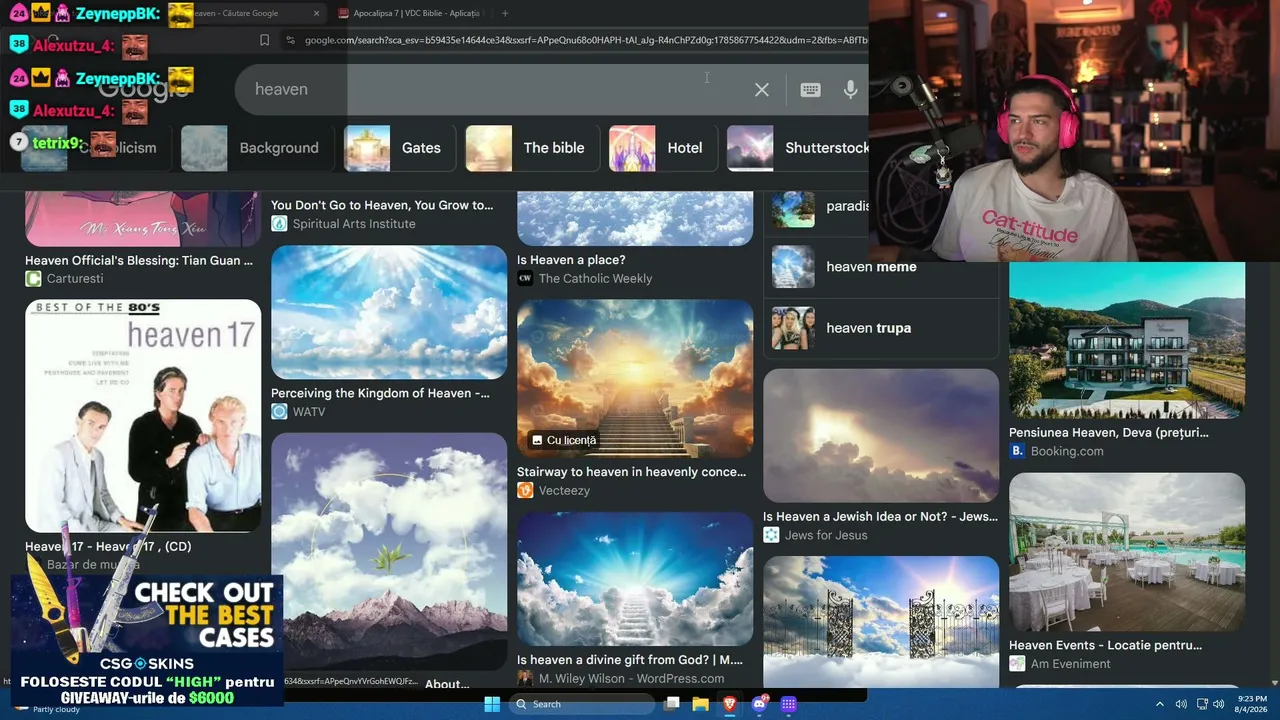1280x720 pixels.
Task: Open the mountain and clouds image thumbnail
Action: [389, 551]
